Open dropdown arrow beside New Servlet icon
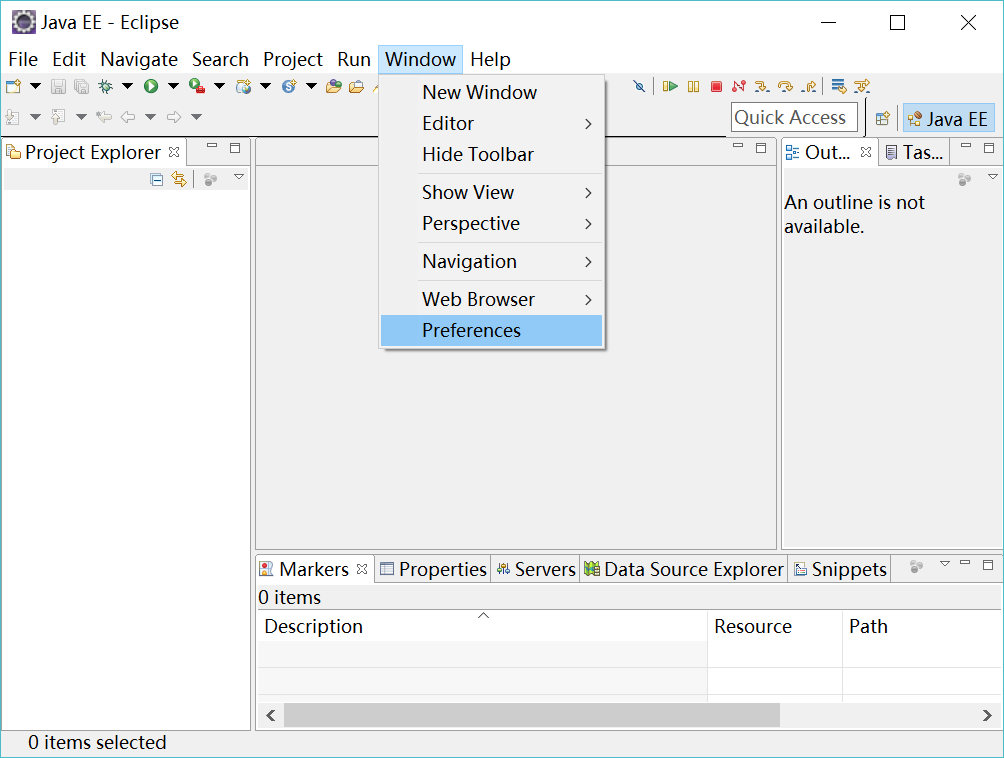 pyautogui.click(x=311, y=86)
